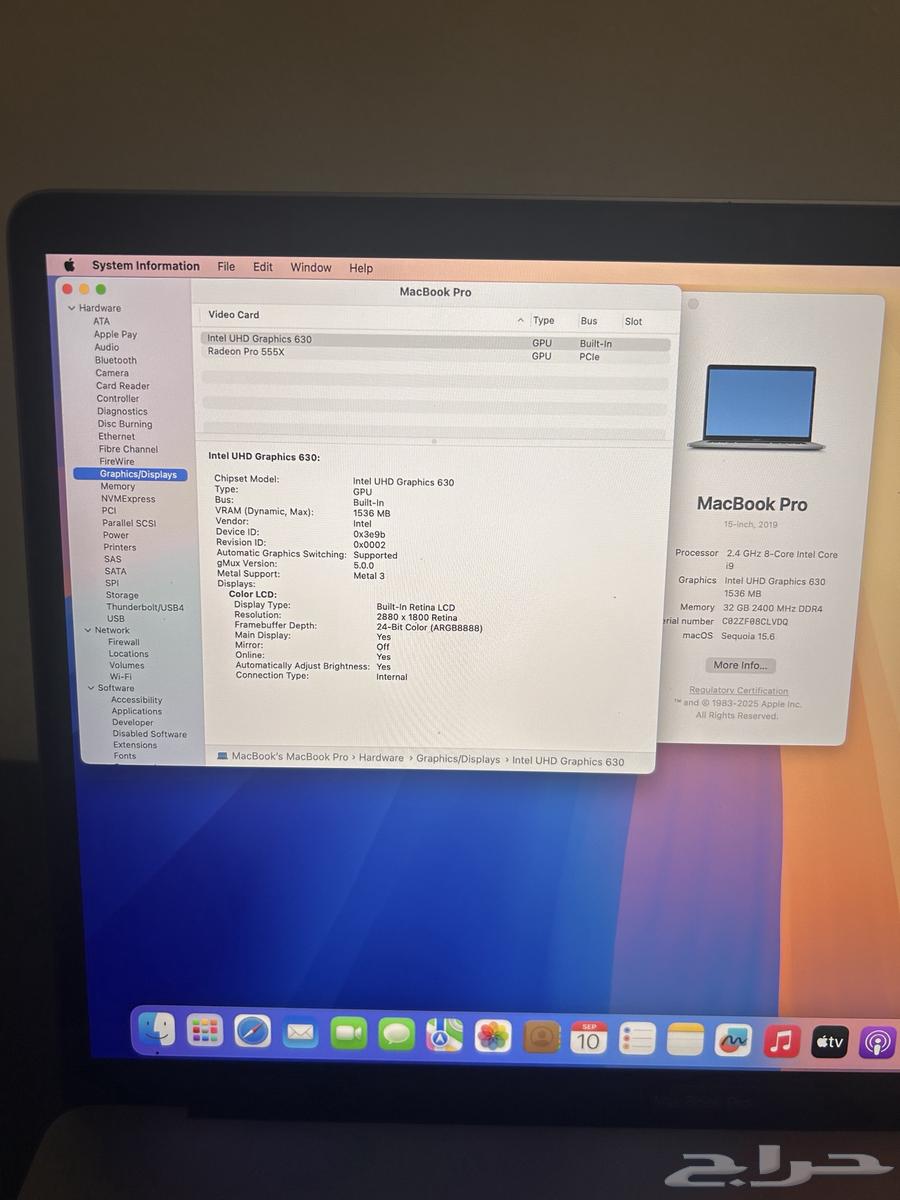Open Calendar from the Dock
The height and width of the screenshot is (1200, 900).
click(589, 1038)
